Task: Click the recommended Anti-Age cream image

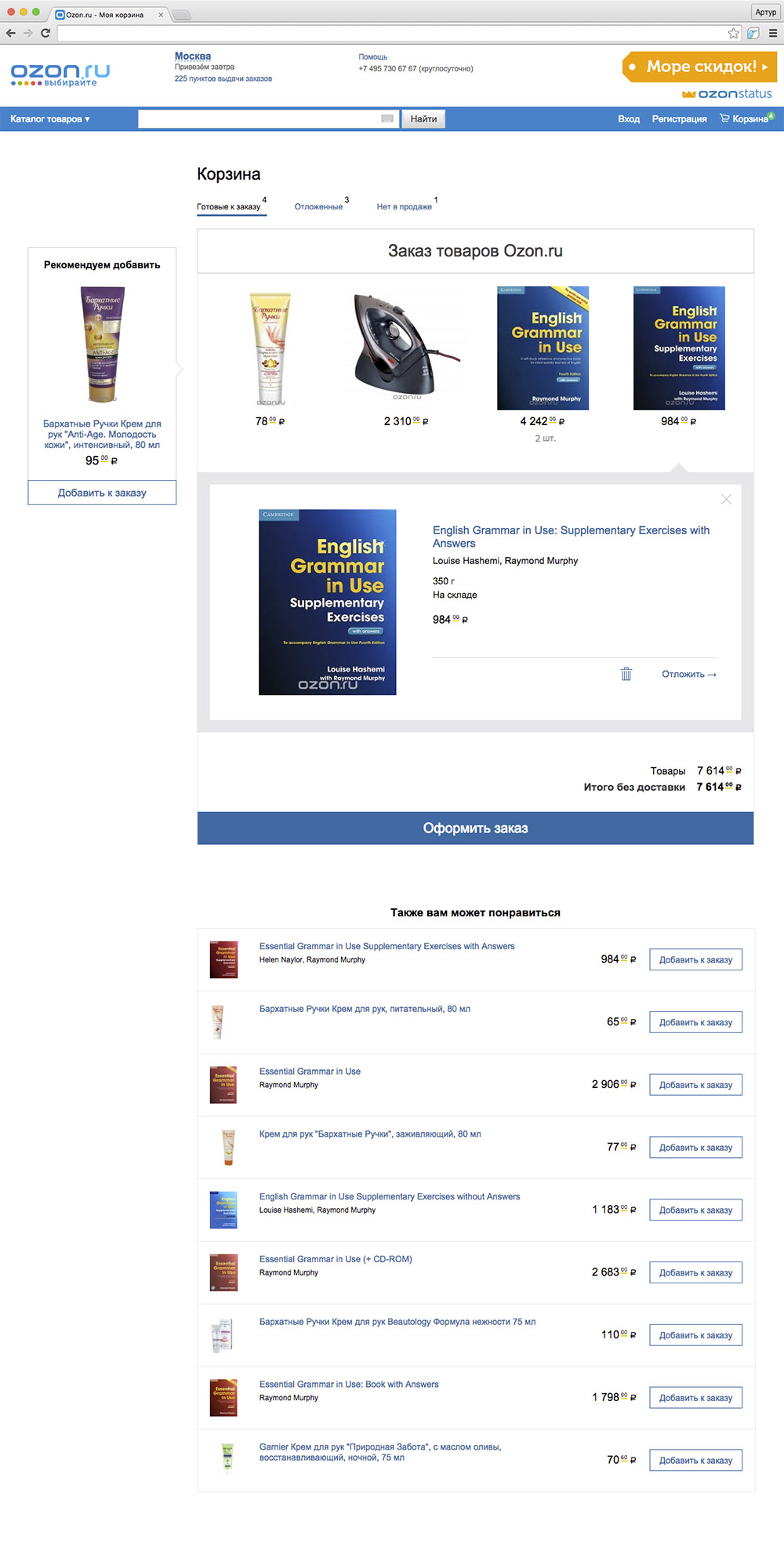Action: [x=103, y=345]
